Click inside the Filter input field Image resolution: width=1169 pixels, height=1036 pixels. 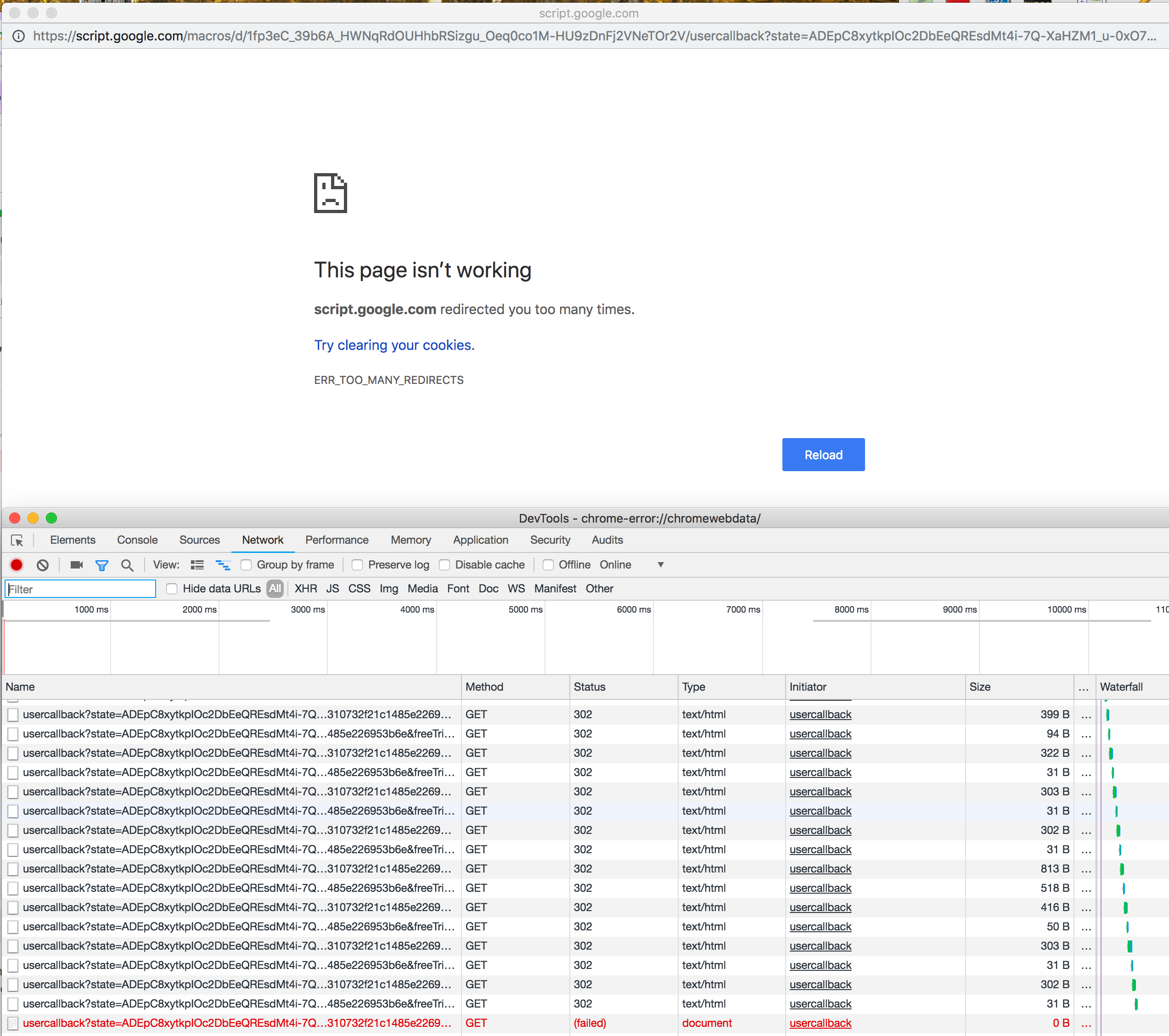tap(80, 589)
